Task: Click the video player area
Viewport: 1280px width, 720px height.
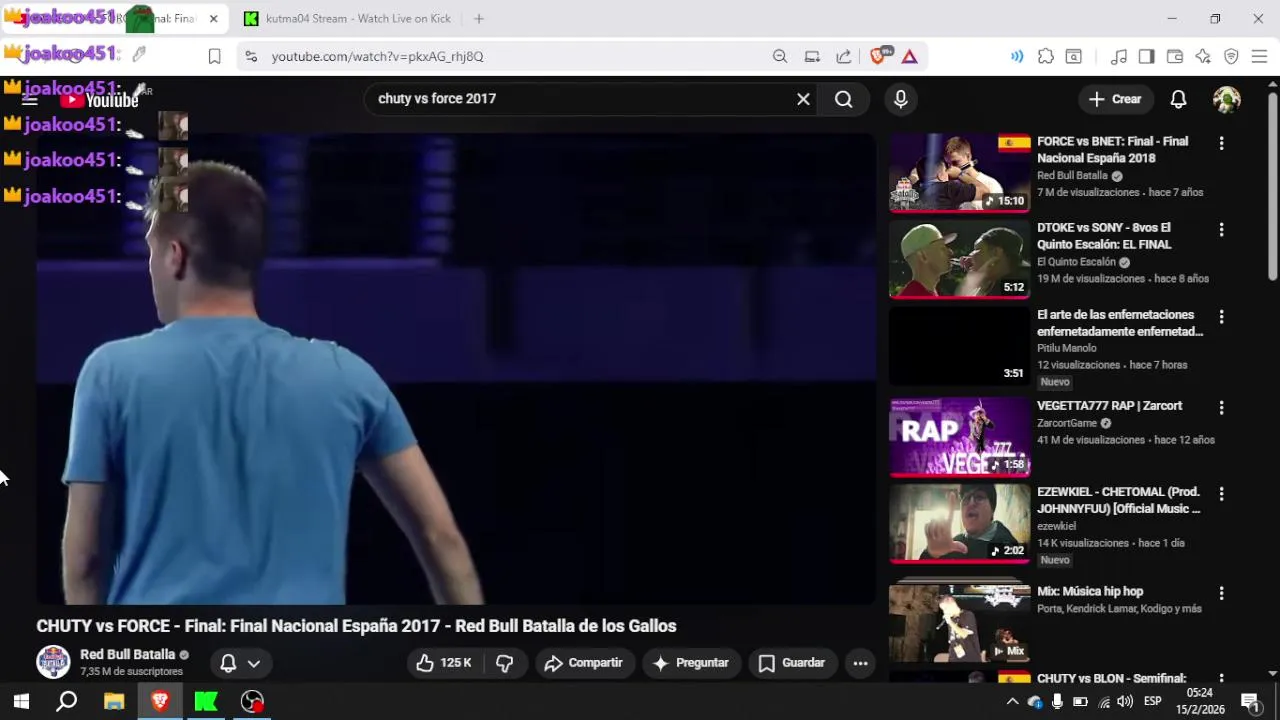Action: (456, 369)
